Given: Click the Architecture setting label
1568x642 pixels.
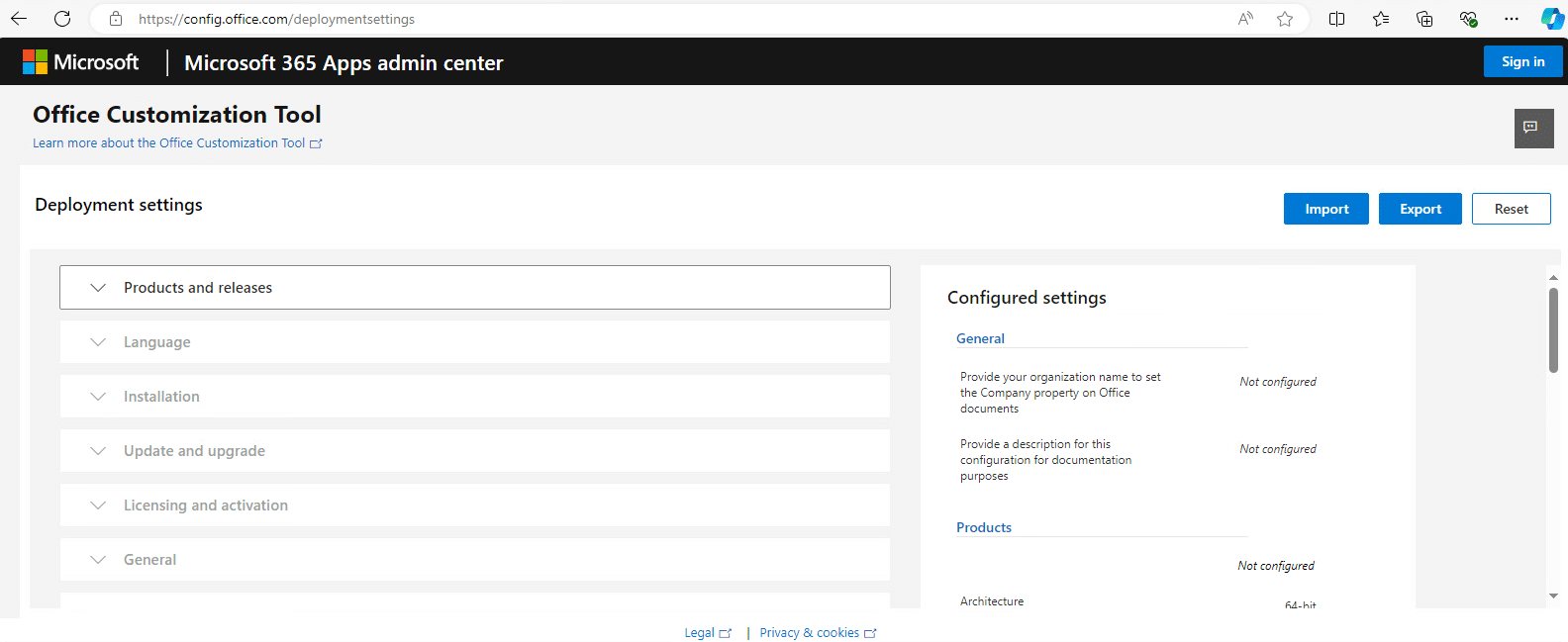Looking at the screenshot, I should click(x=992, y=601).
